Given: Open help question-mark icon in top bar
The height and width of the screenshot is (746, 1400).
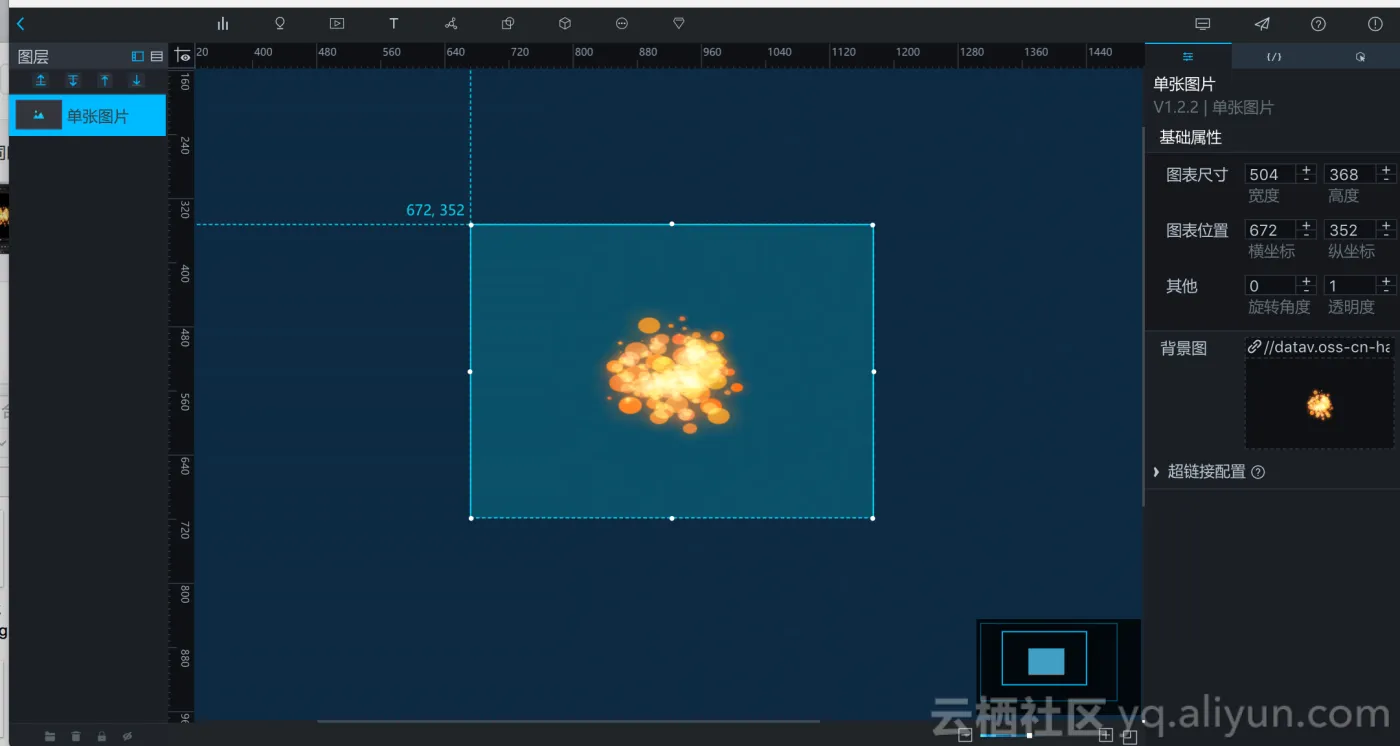Looking at the screenshot, I should point(1319,24).
